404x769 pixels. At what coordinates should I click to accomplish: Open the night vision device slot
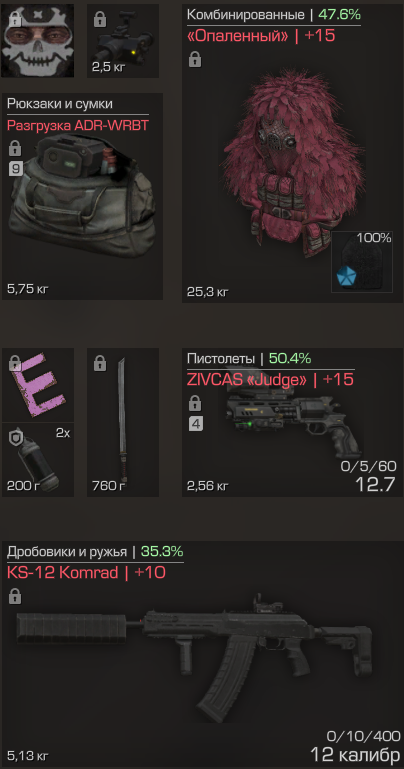coord(123,41)
